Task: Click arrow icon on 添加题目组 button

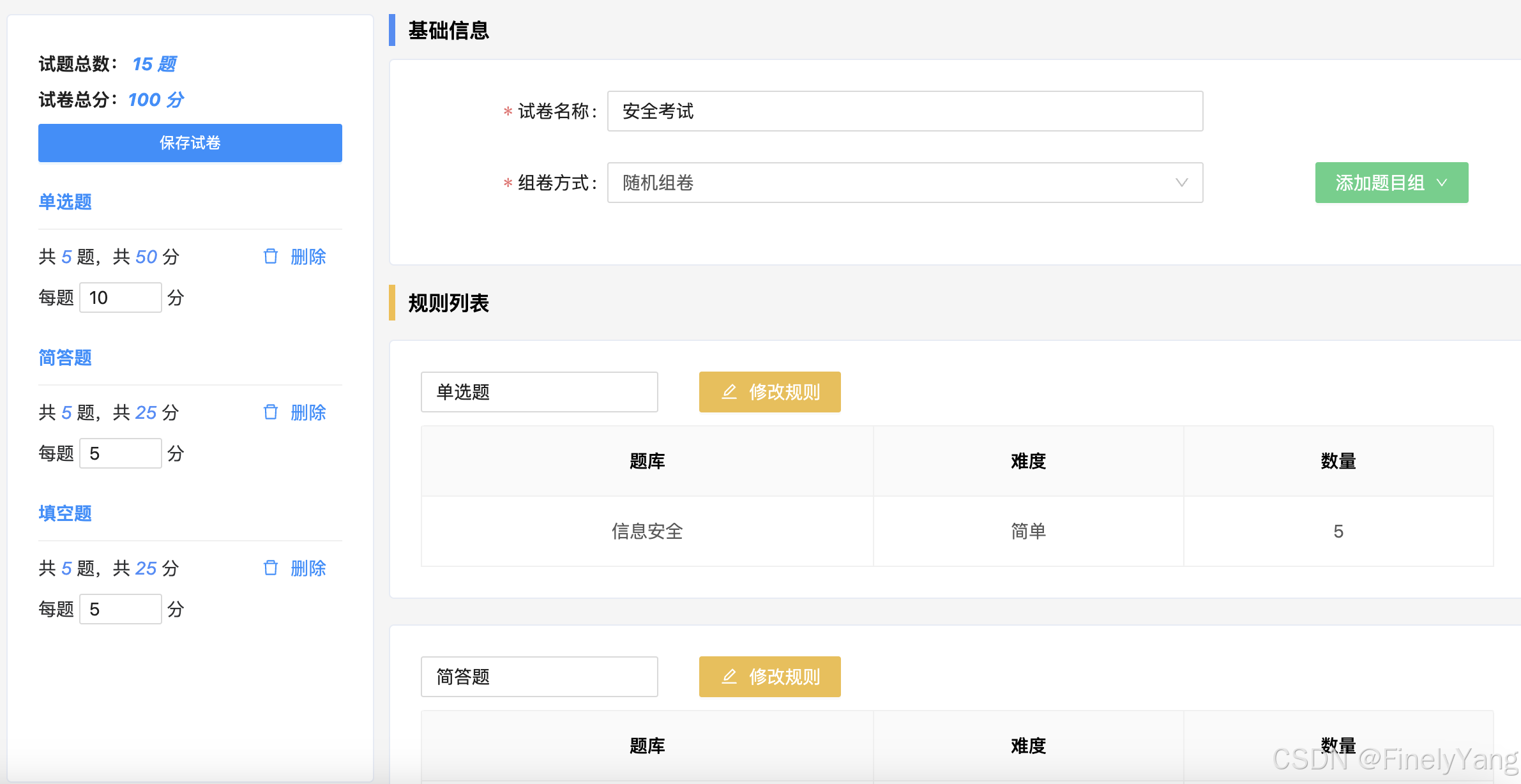Action: click(1442, 183)
